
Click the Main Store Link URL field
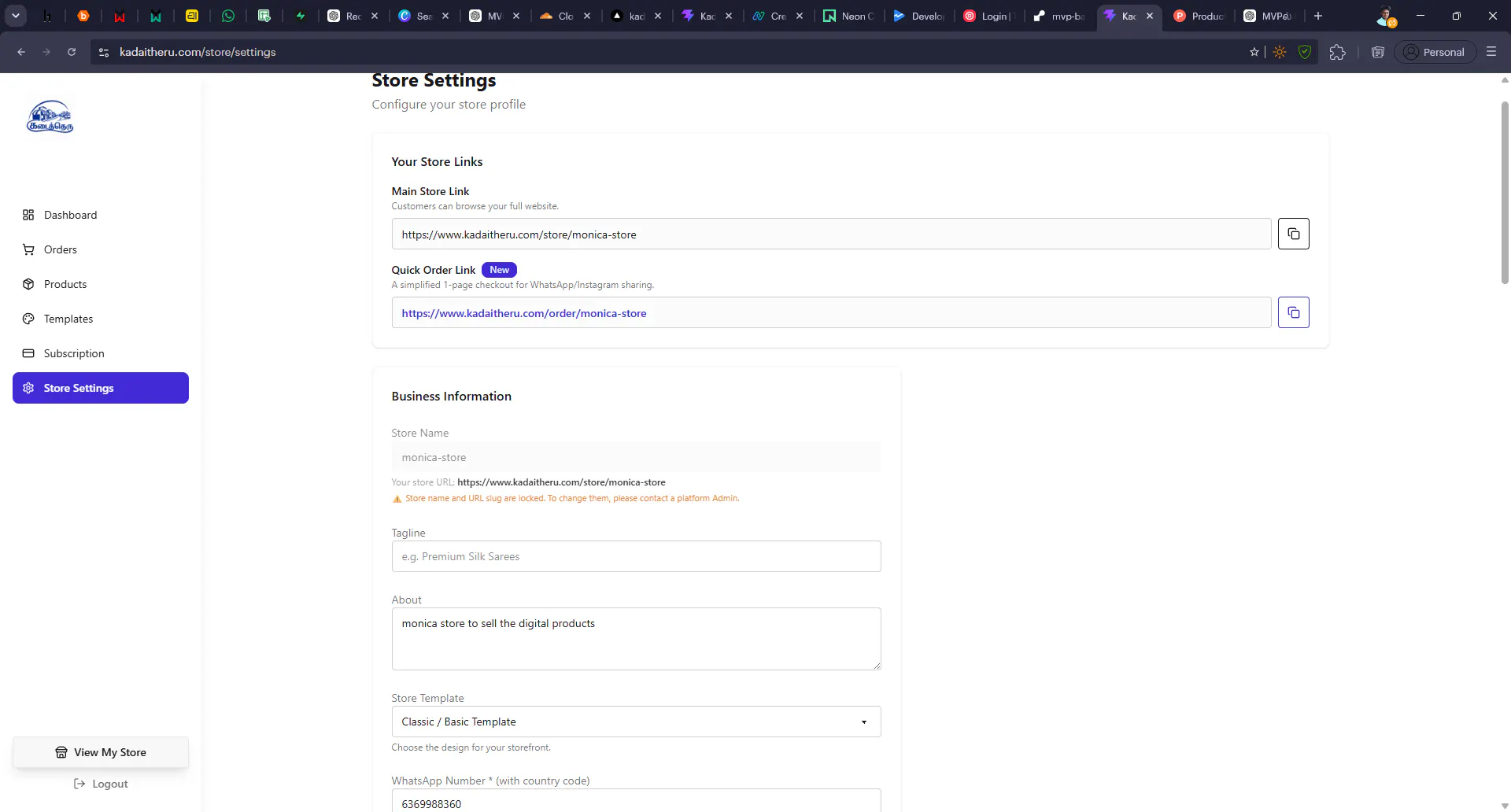point(831,234)
